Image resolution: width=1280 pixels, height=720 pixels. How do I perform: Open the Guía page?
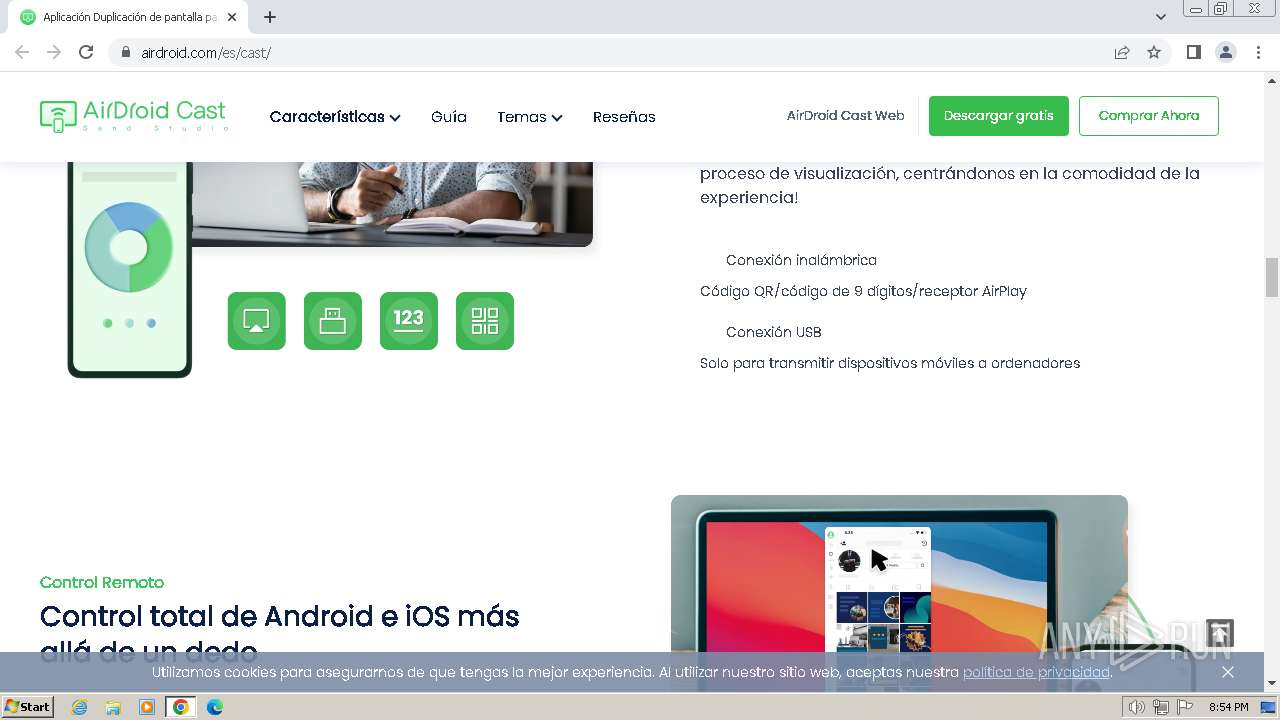[449, 117]
